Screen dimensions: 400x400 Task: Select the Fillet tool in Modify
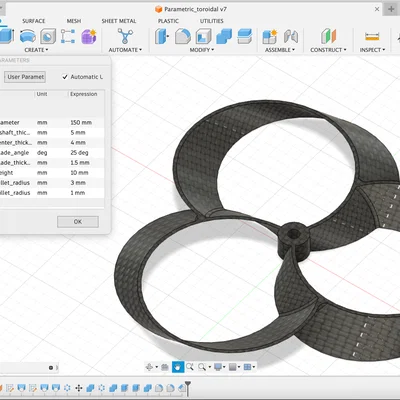click(x=182, y=36)
